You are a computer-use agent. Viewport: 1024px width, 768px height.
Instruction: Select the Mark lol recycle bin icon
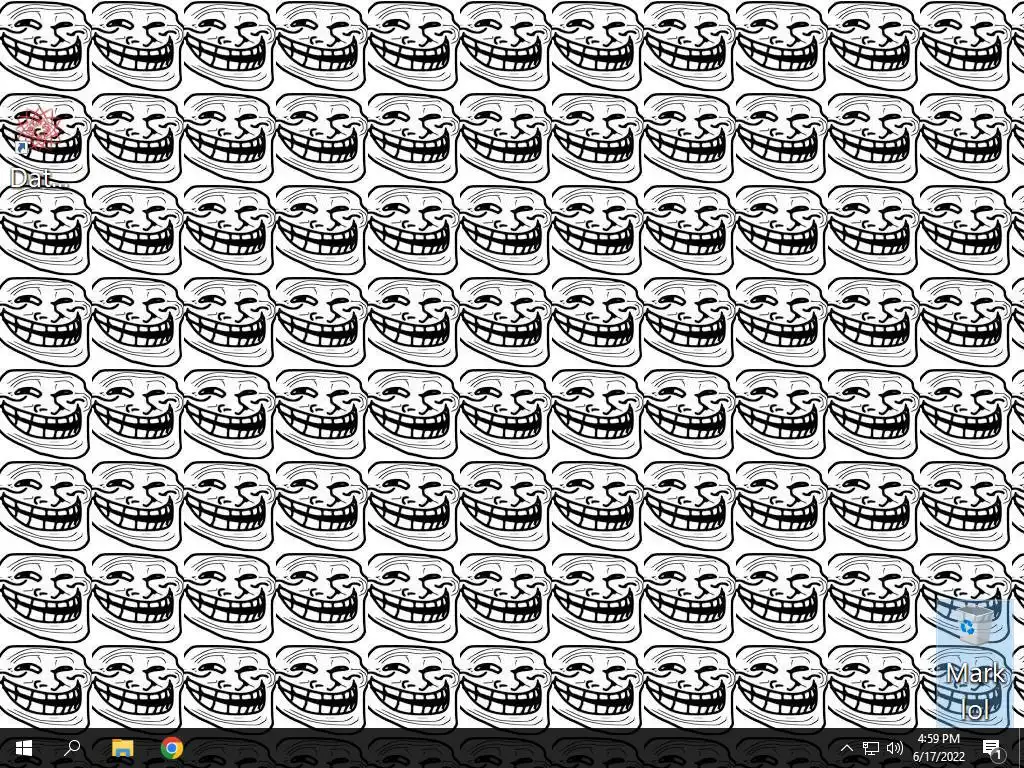(975, 662)
